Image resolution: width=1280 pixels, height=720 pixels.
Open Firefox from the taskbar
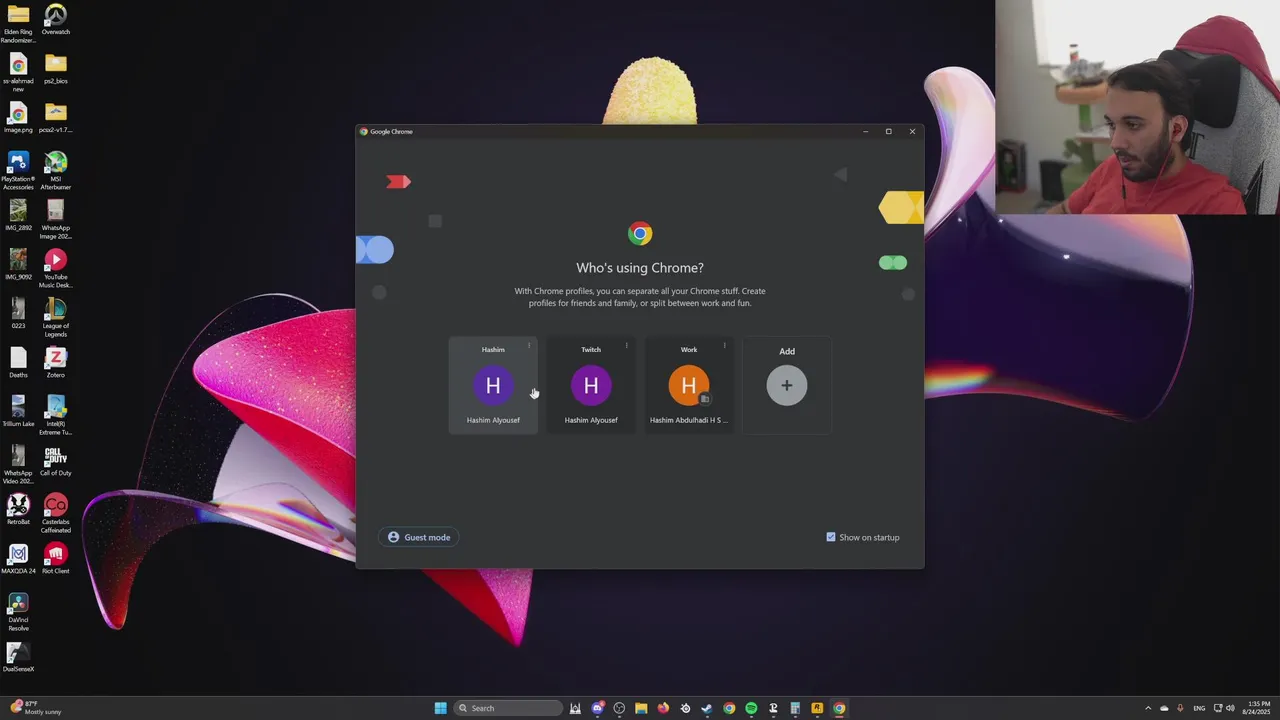663,708
